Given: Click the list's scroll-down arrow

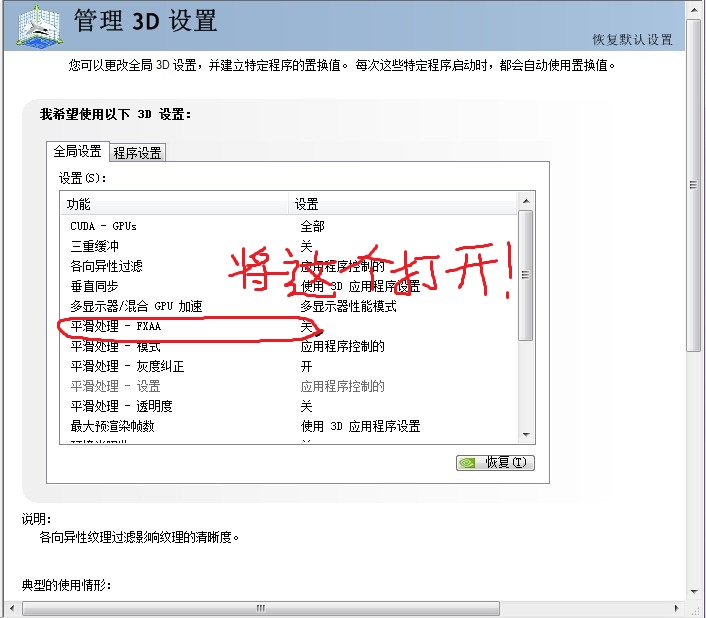Looking at the screenshot, I should pos(526,434).
